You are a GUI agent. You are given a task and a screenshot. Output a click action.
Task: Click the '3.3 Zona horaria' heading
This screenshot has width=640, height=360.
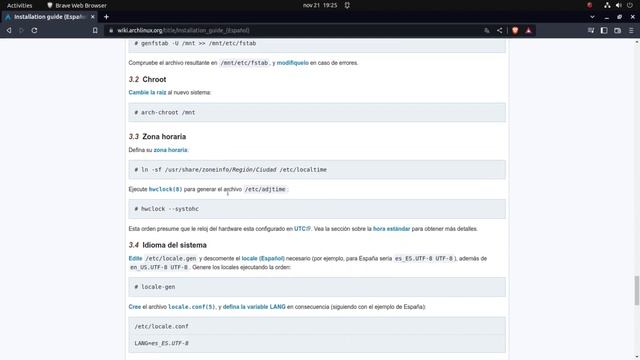pos(157,136)
